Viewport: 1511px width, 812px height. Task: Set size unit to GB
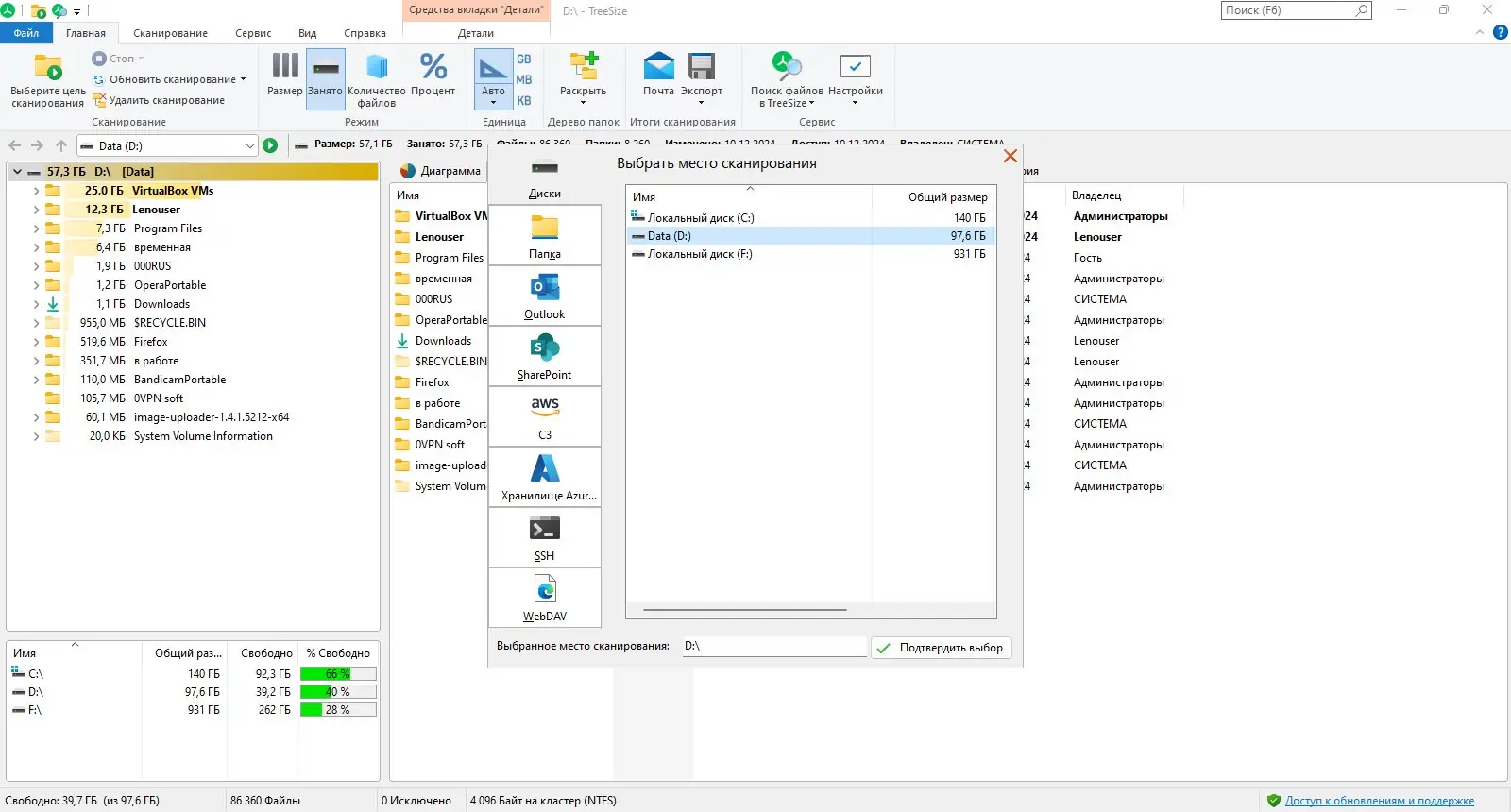[x=524, y=59]
